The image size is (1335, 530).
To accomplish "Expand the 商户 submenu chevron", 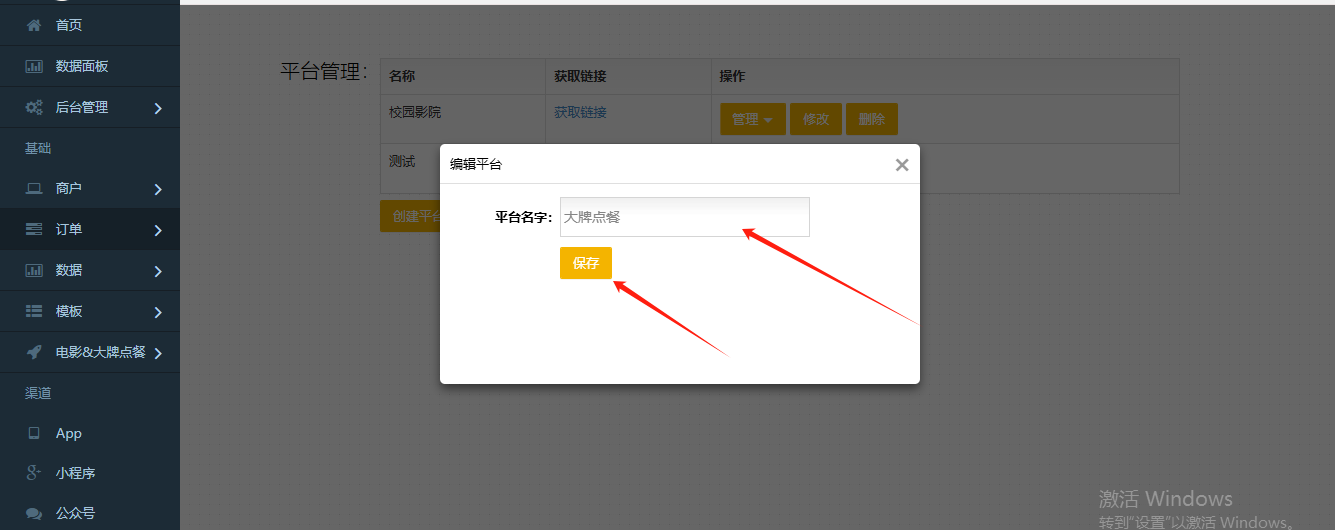I will [x=158, y=189].
